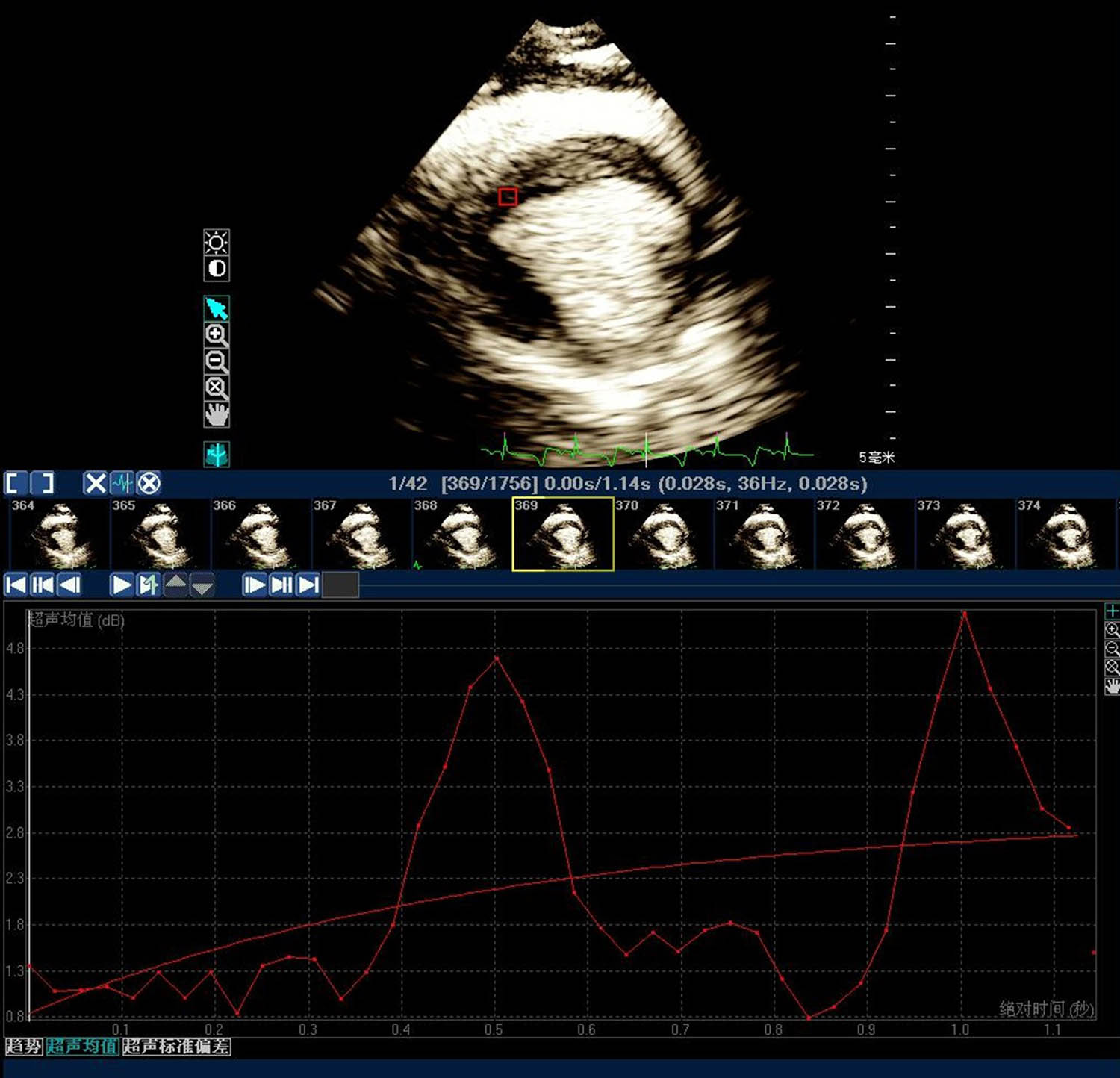Open the 趋势 tab

click(24, 1047)
